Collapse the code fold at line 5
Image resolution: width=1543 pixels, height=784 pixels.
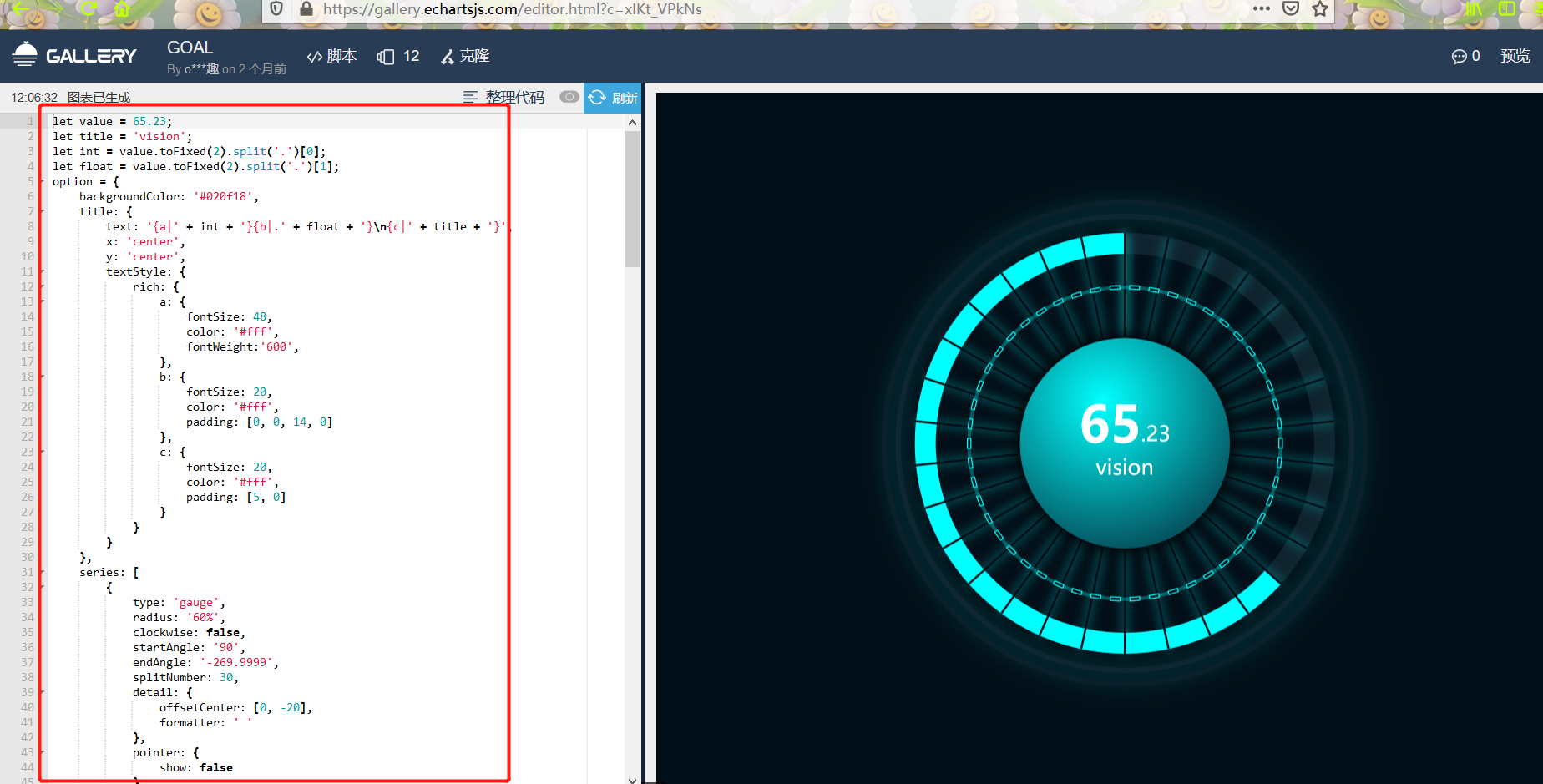point(43,181)
